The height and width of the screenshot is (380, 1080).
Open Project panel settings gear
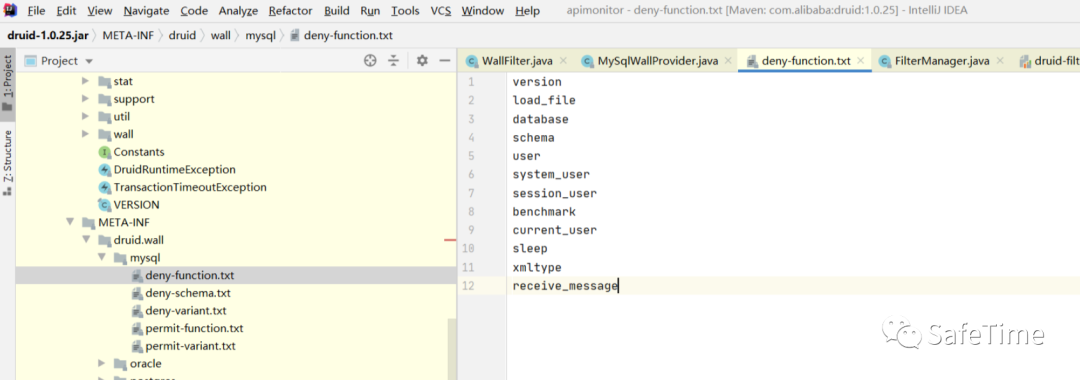[422, 61]
